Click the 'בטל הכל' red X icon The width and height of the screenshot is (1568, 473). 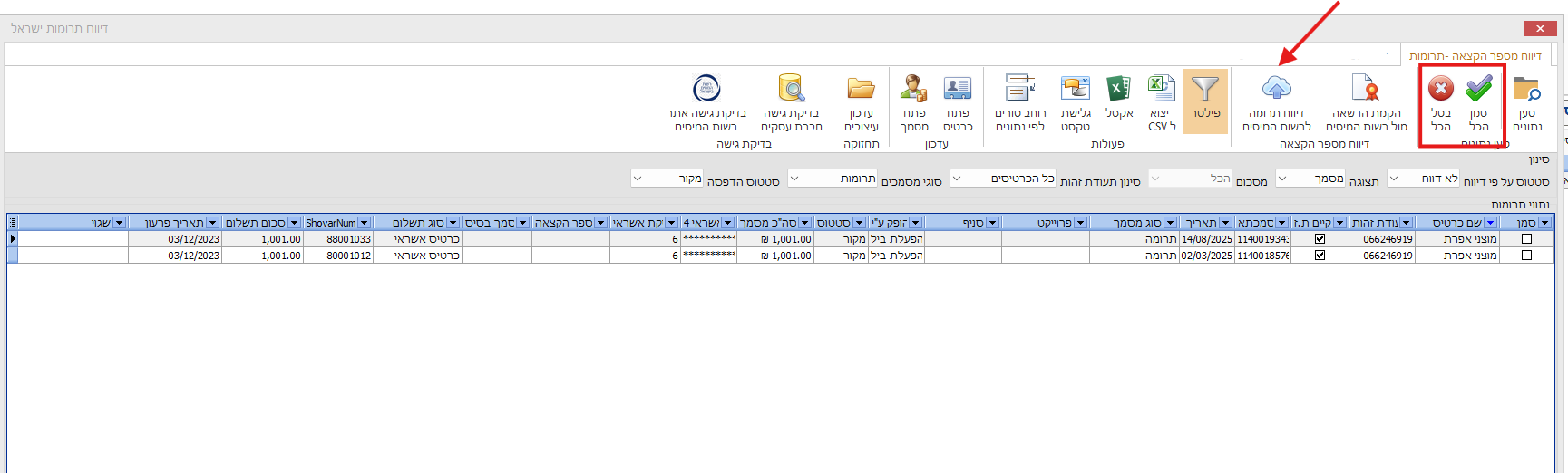pos(1440,90)
